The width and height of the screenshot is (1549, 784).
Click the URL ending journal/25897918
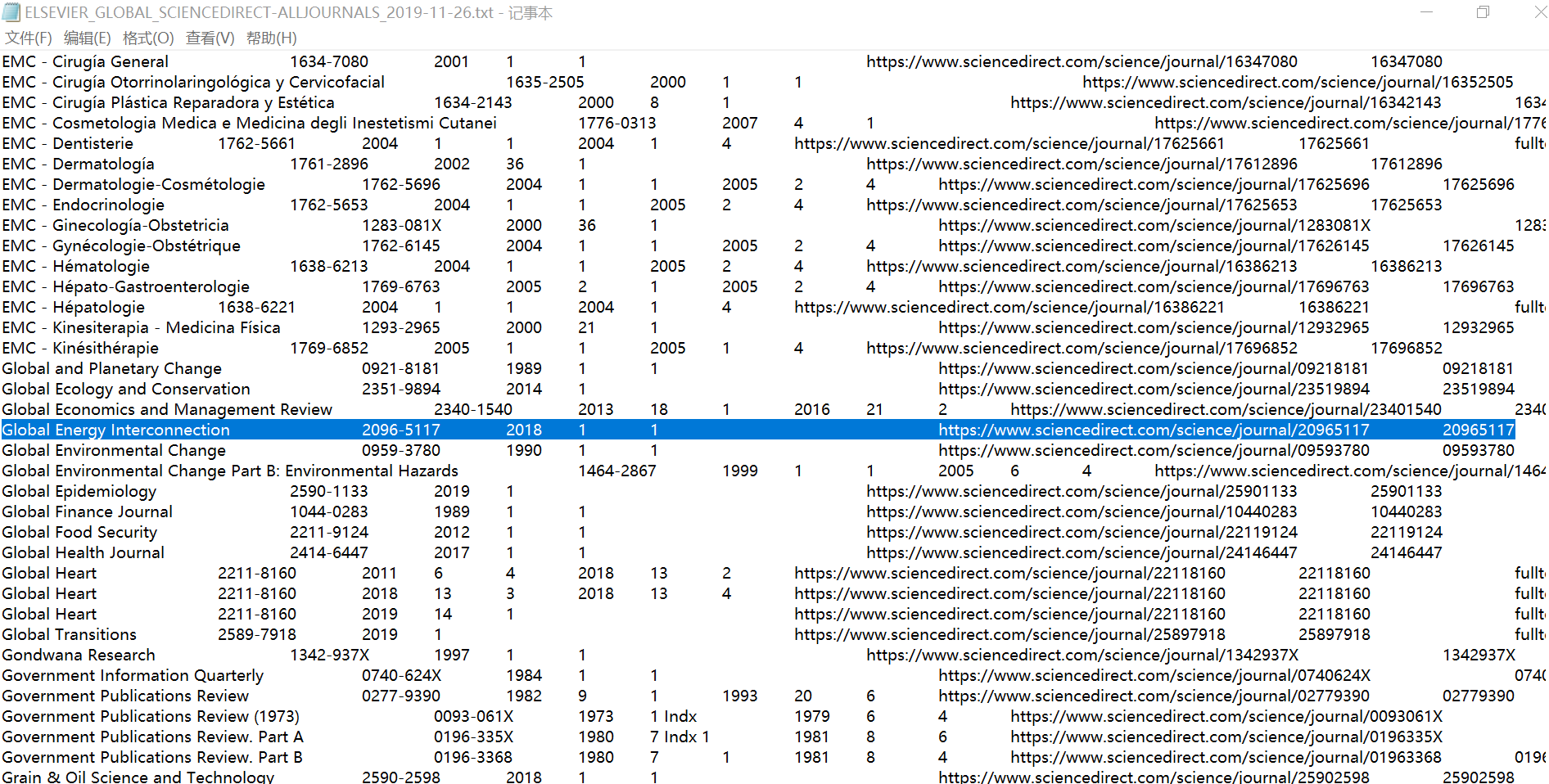click(x=1010, y=634)
